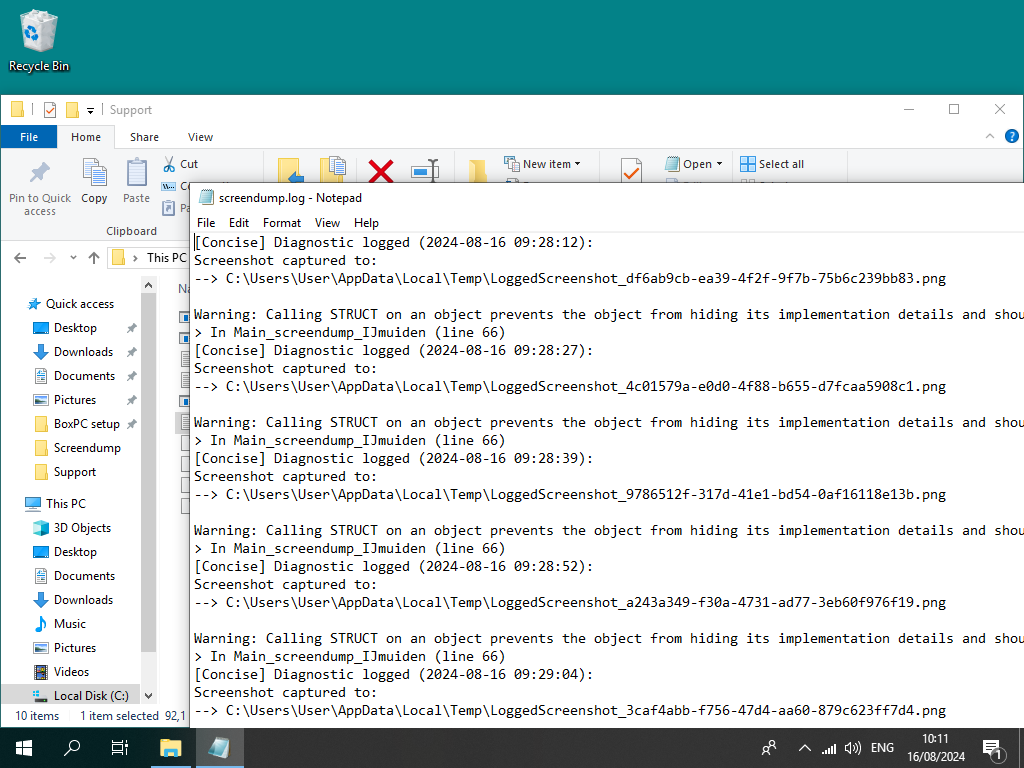Click the Move to folder icon
Viewport: 1024px width, 768px height.
point(291,170)
